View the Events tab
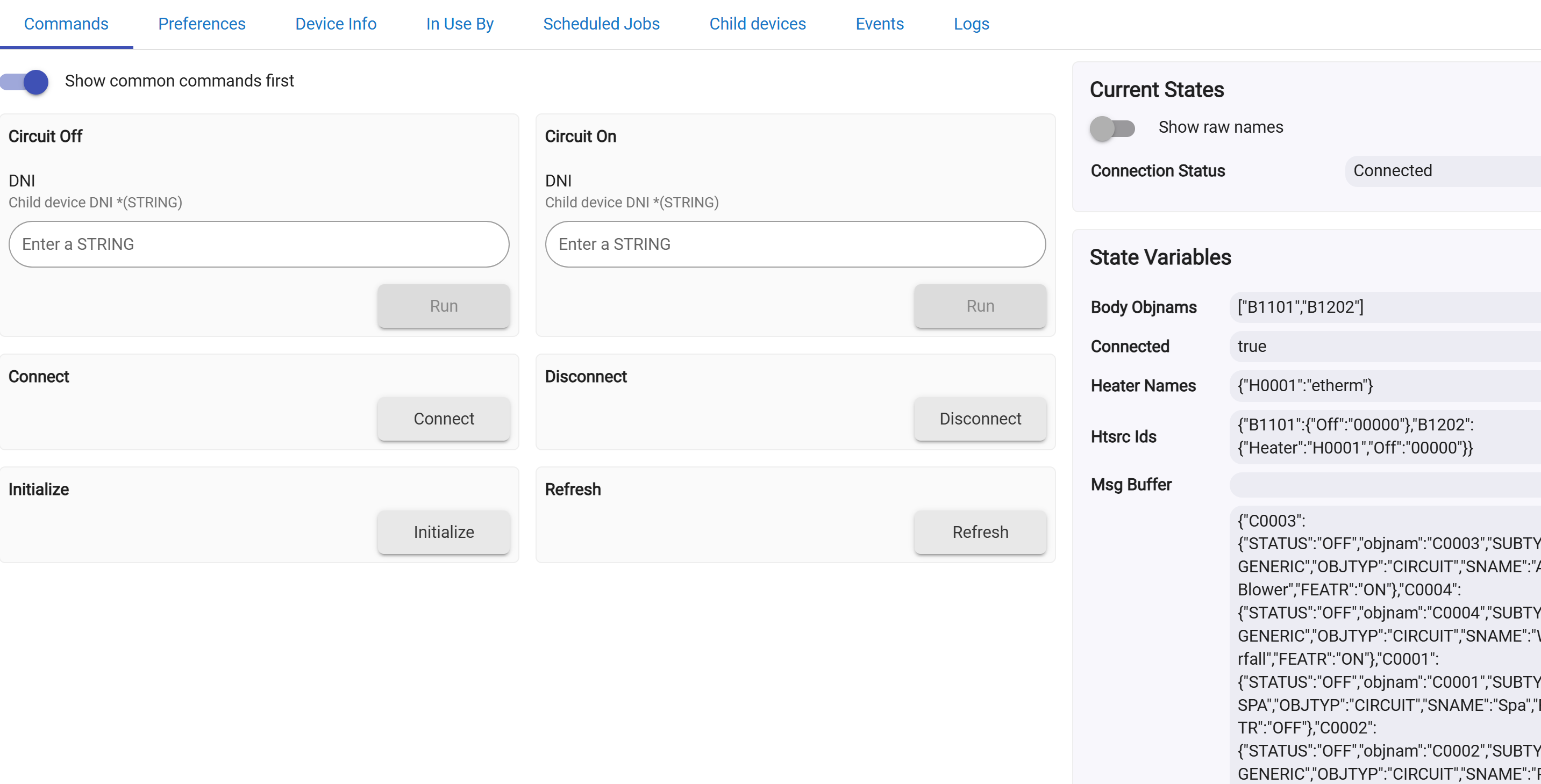The image size is (1541, 784). (879, 24)
